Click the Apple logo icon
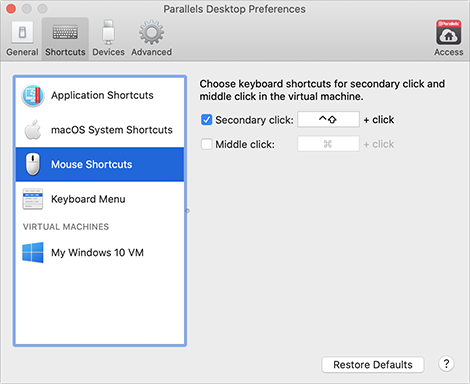The width and height of the screenshot is (470, 384). click(33, 130)
